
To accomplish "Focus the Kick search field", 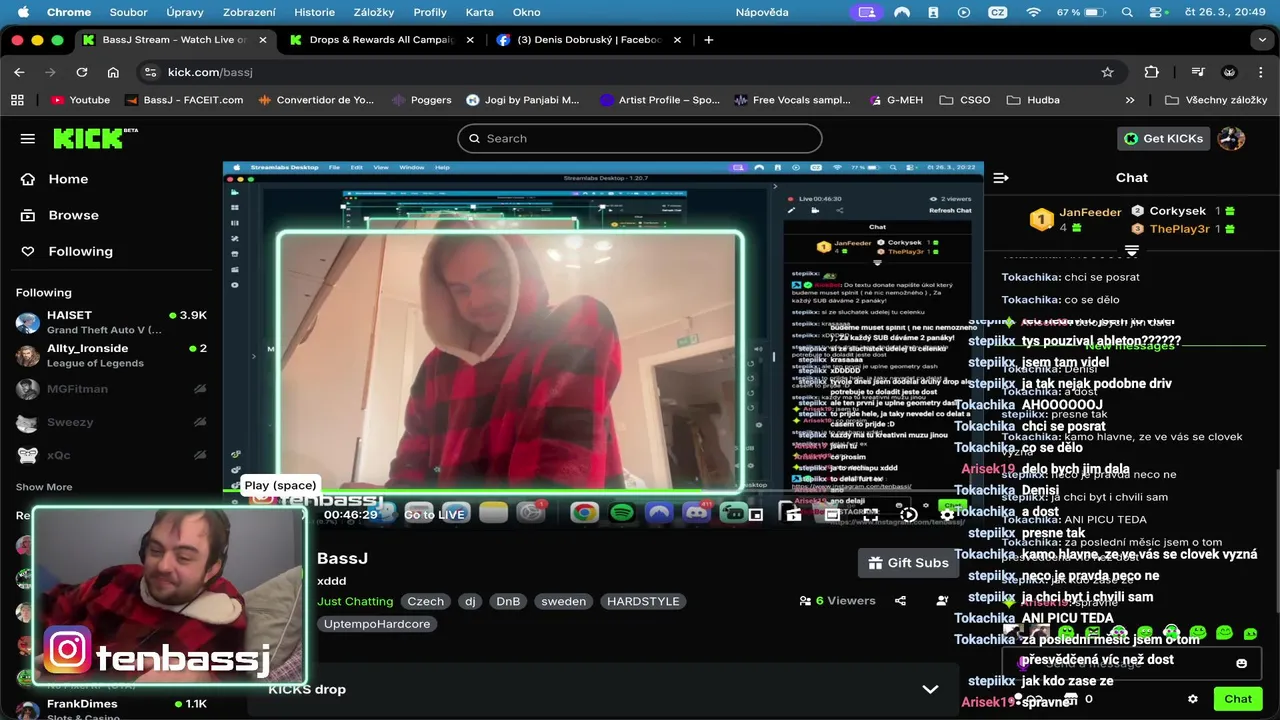I will 640,138.
